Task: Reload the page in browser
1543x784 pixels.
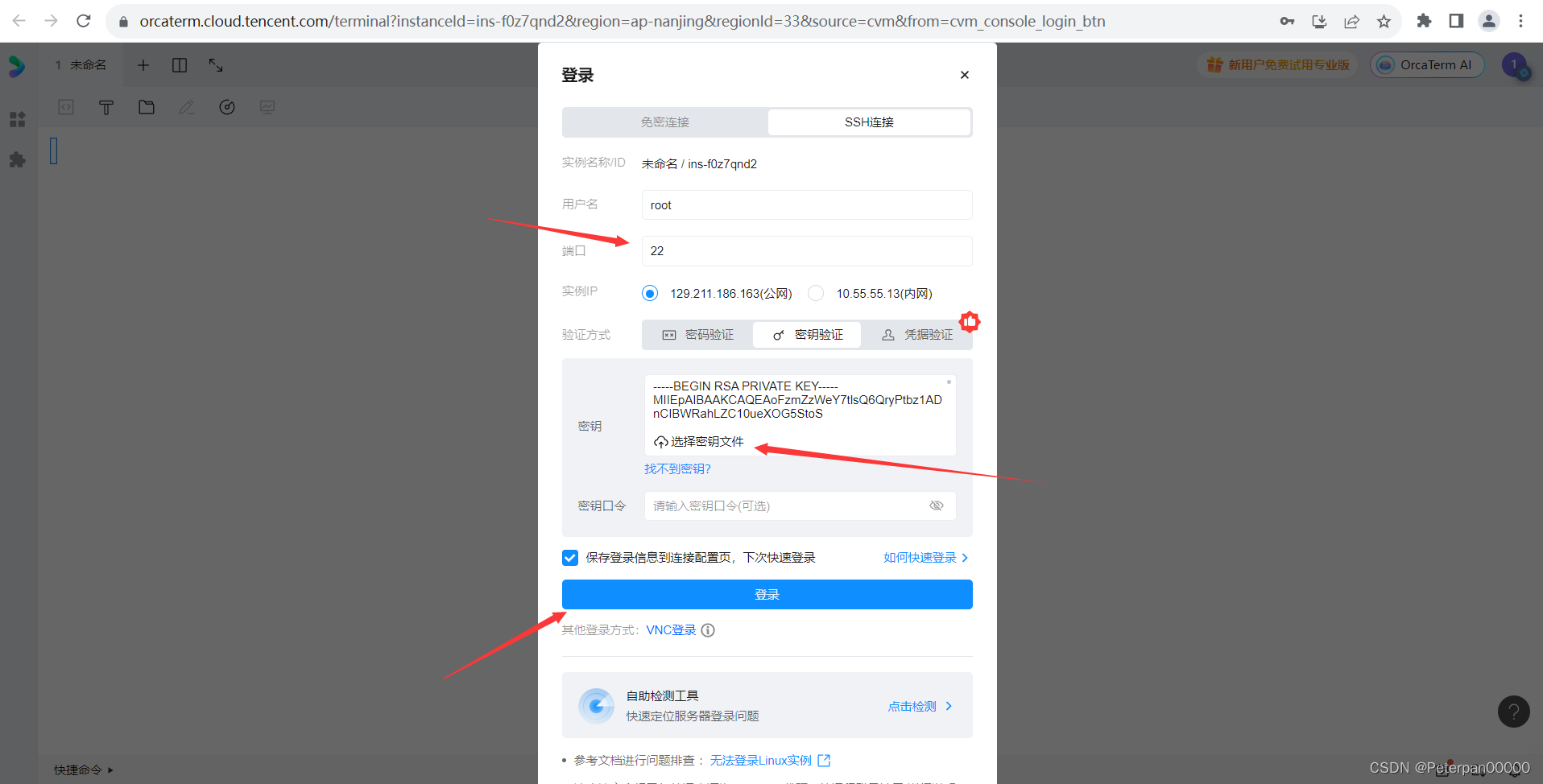Action: tap(84, 21)
